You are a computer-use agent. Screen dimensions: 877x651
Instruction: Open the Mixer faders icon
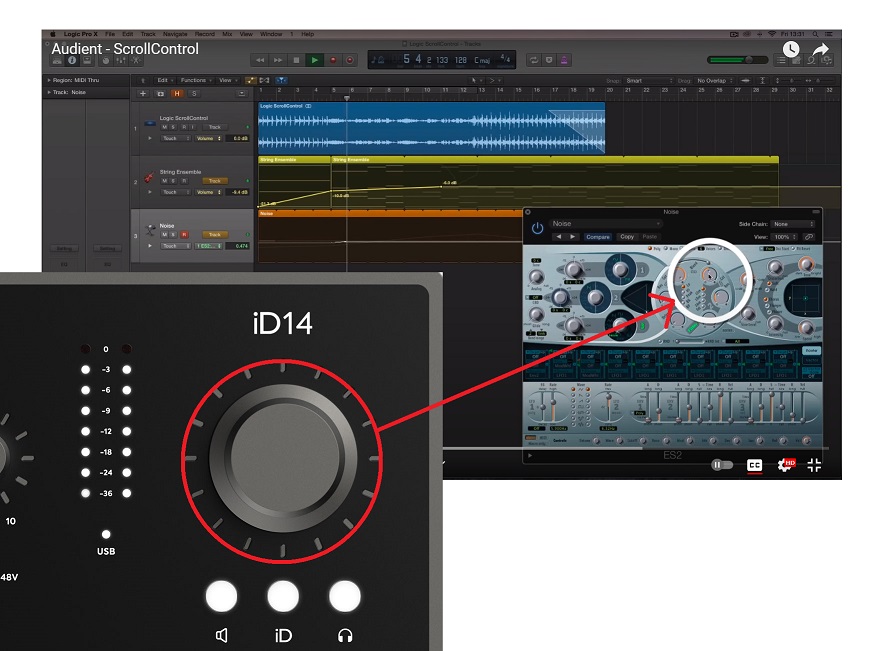[x=121, y=60]
